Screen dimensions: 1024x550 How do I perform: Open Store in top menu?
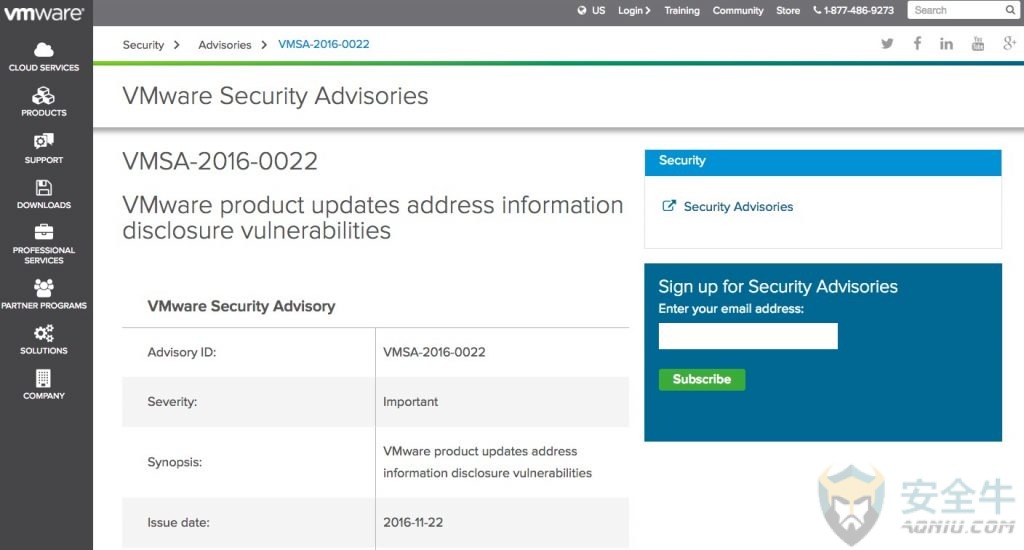point(788,10)
